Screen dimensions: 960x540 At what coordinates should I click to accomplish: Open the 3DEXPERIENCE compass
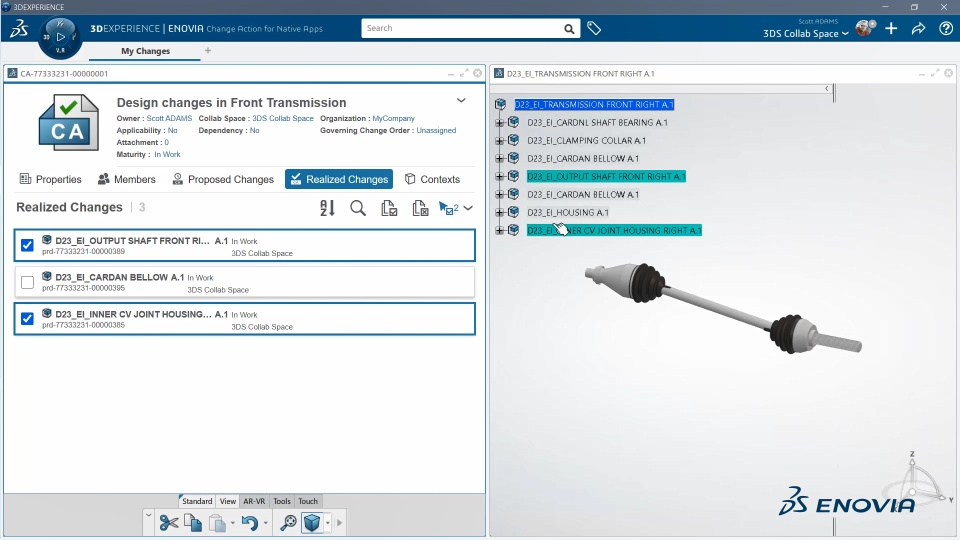[59, 37]
